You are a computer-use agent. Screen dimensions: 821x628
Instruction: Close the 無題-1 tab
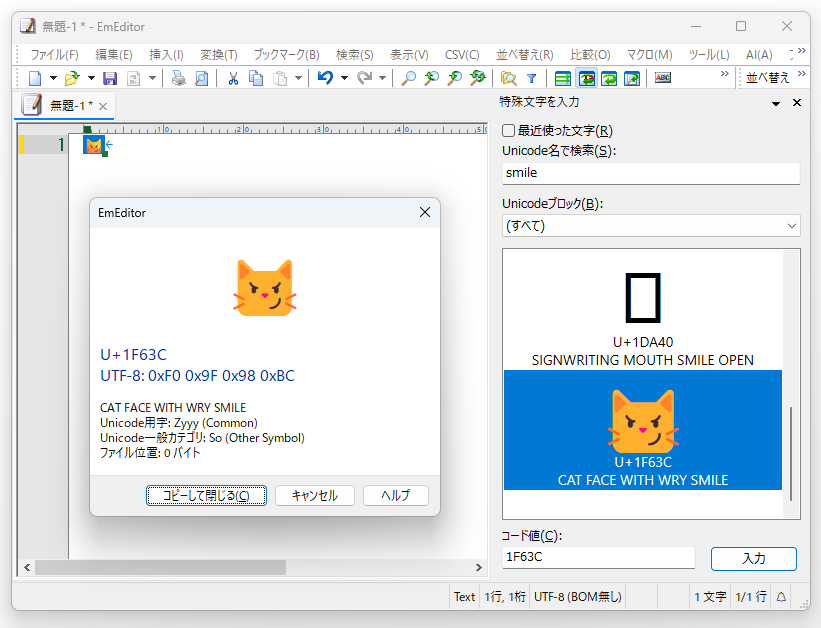[103, 107]
